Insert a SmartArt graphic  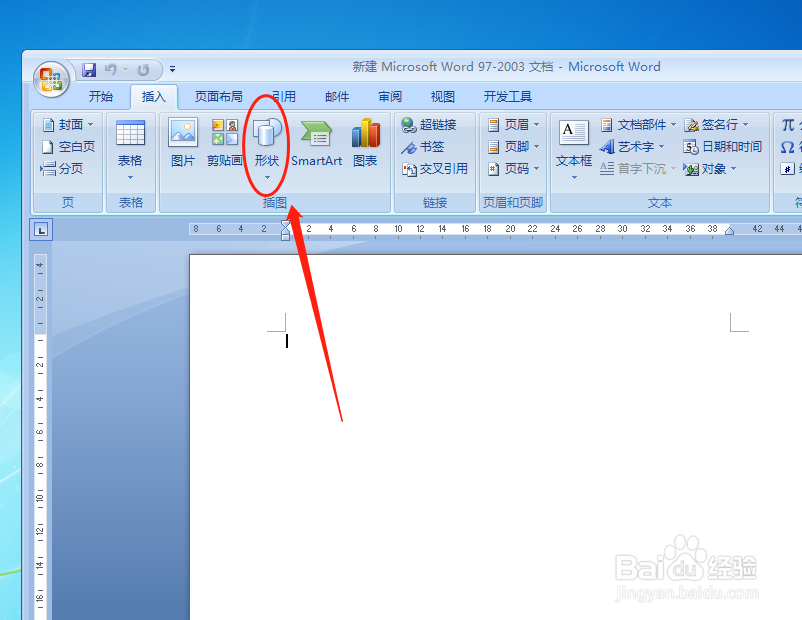[x=316, y=143]
